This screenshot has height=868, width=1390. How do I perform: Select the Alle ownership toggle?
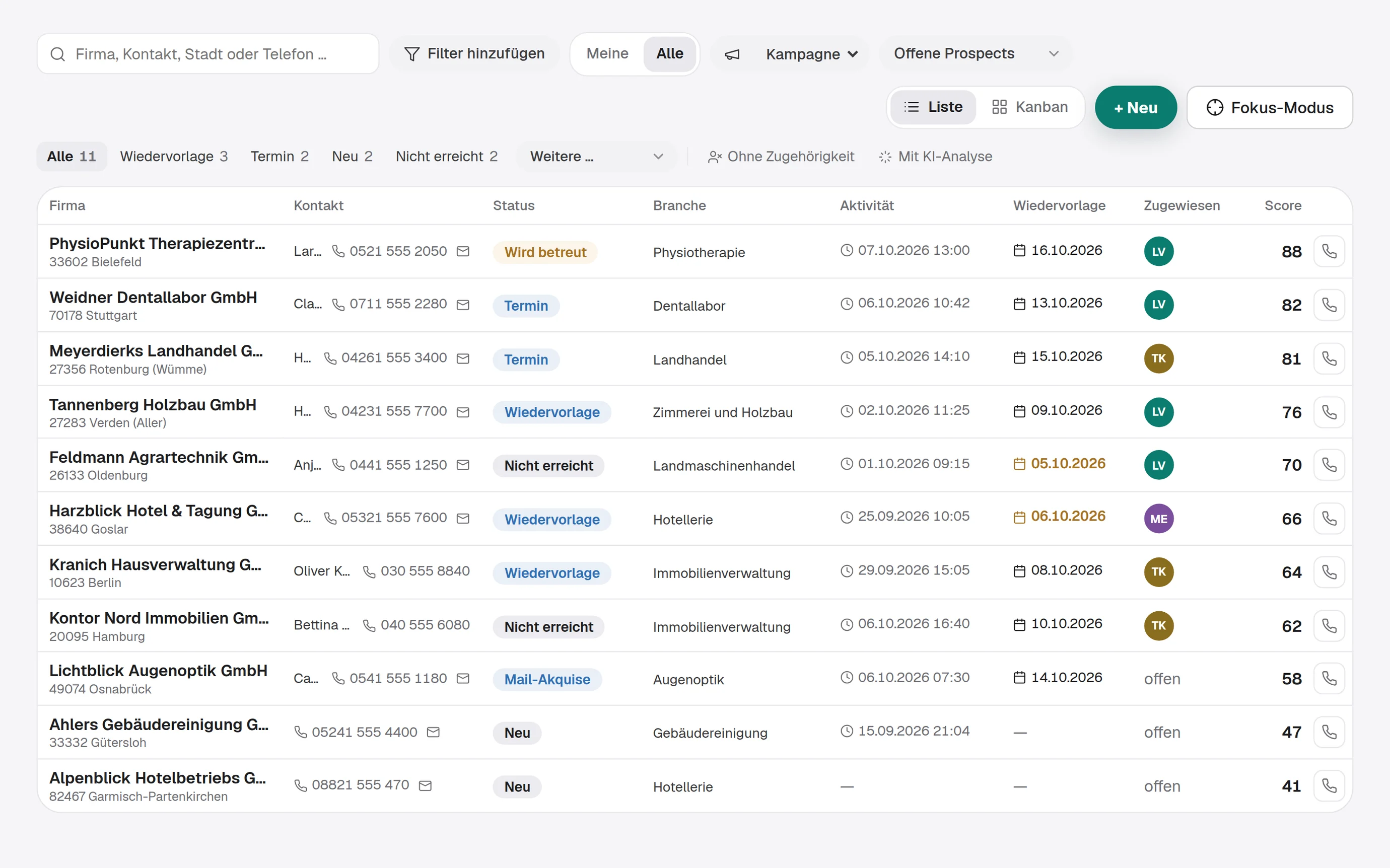point(669,54)
